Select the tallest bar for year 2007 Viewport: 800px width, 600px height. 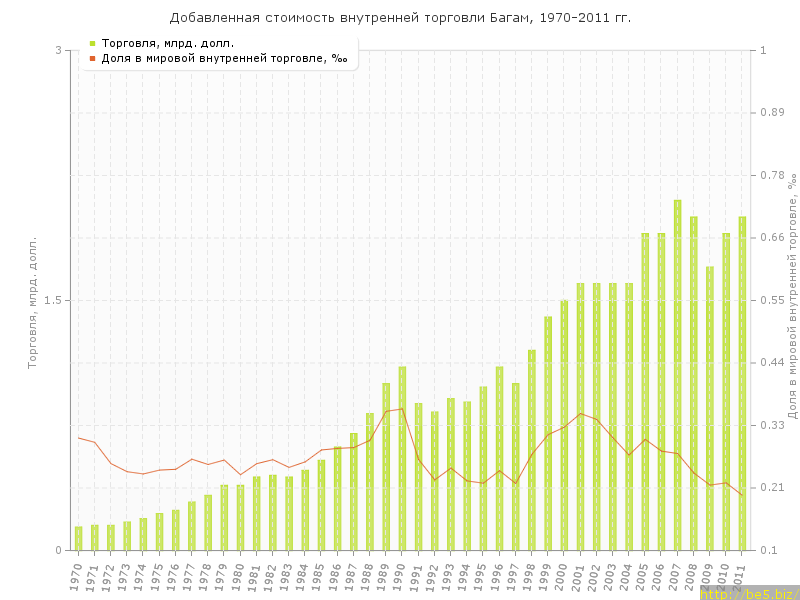pyautogui.click(x=677, y=375)
